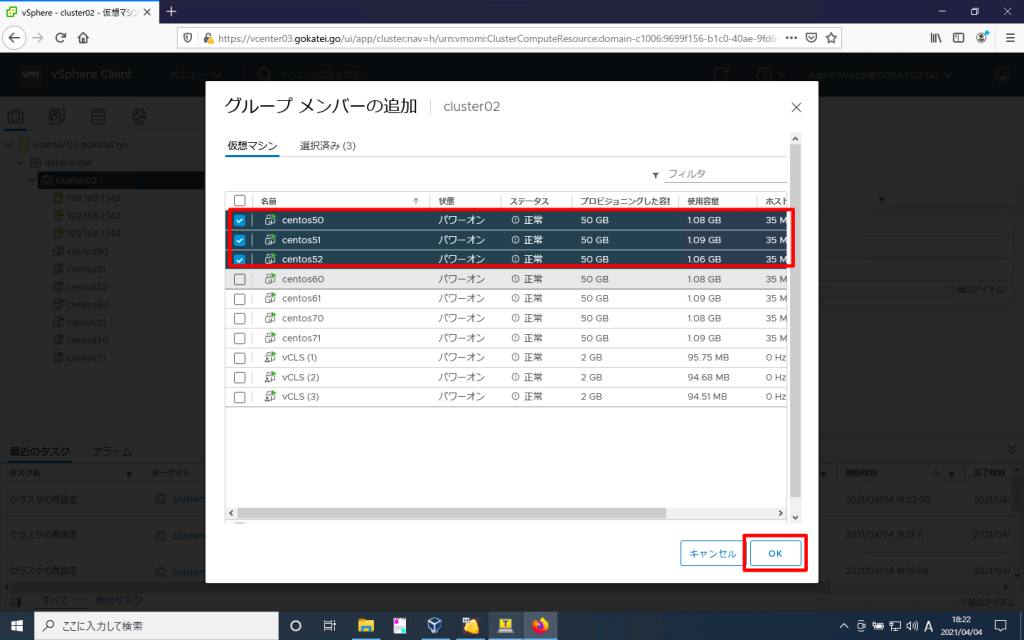This screenshot has width=1024, height=640.
Task: Open Firefox from the taskbar
Action: [540, 626]
